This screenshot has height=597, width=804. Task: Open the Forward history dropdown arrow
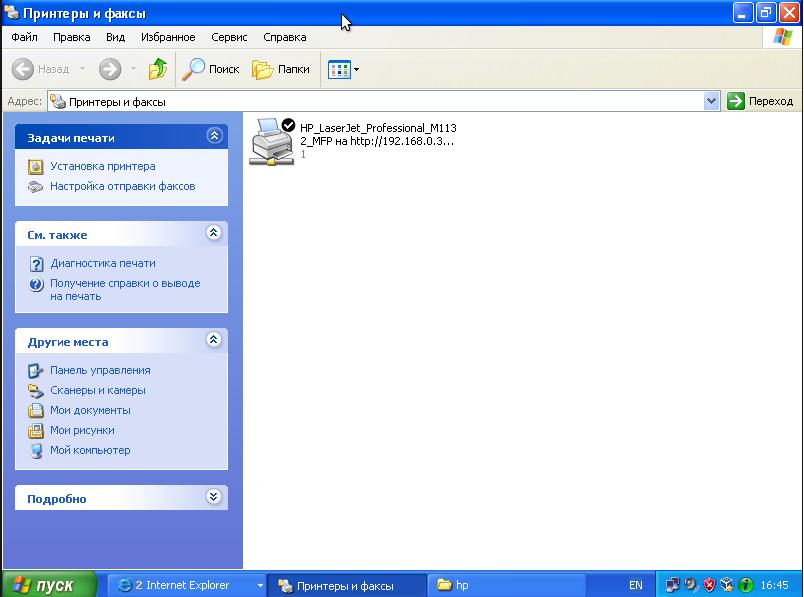pyautogui.click(x=133, y=69)
